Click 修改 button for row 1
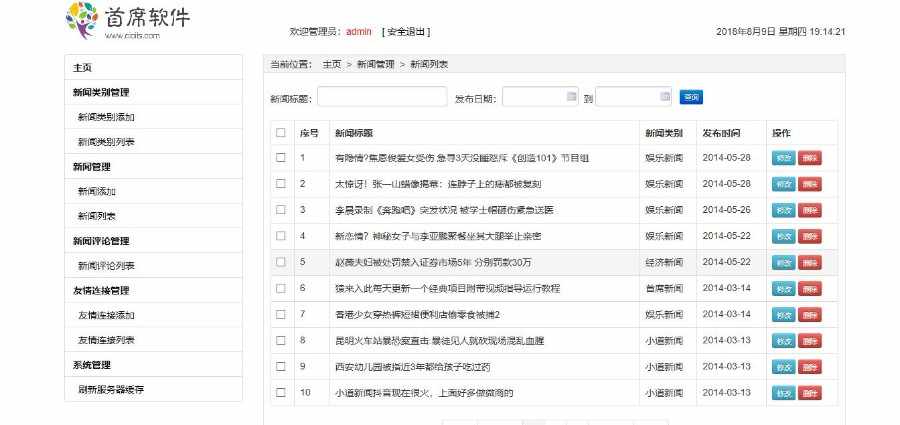This screenshot has width=900, height=425. tap(783, 158)
